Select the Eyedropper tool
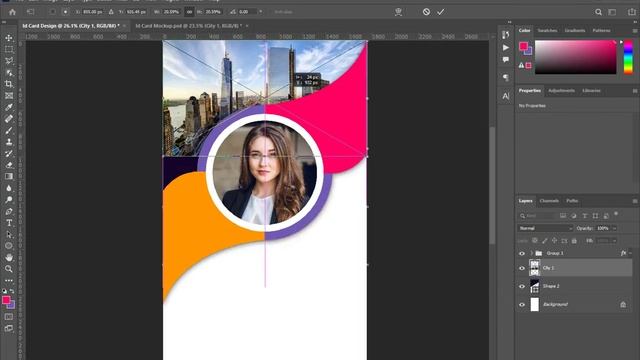Viewport: 640px width, 360px height. tap(9, 107)
